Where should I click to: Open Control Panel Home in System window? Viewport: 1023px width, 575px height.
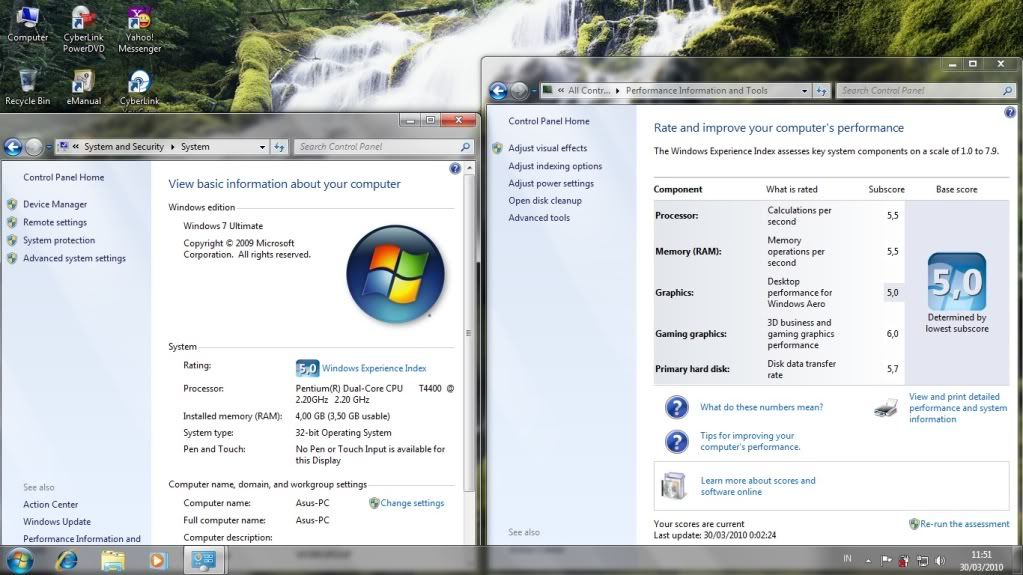point(64,178)
